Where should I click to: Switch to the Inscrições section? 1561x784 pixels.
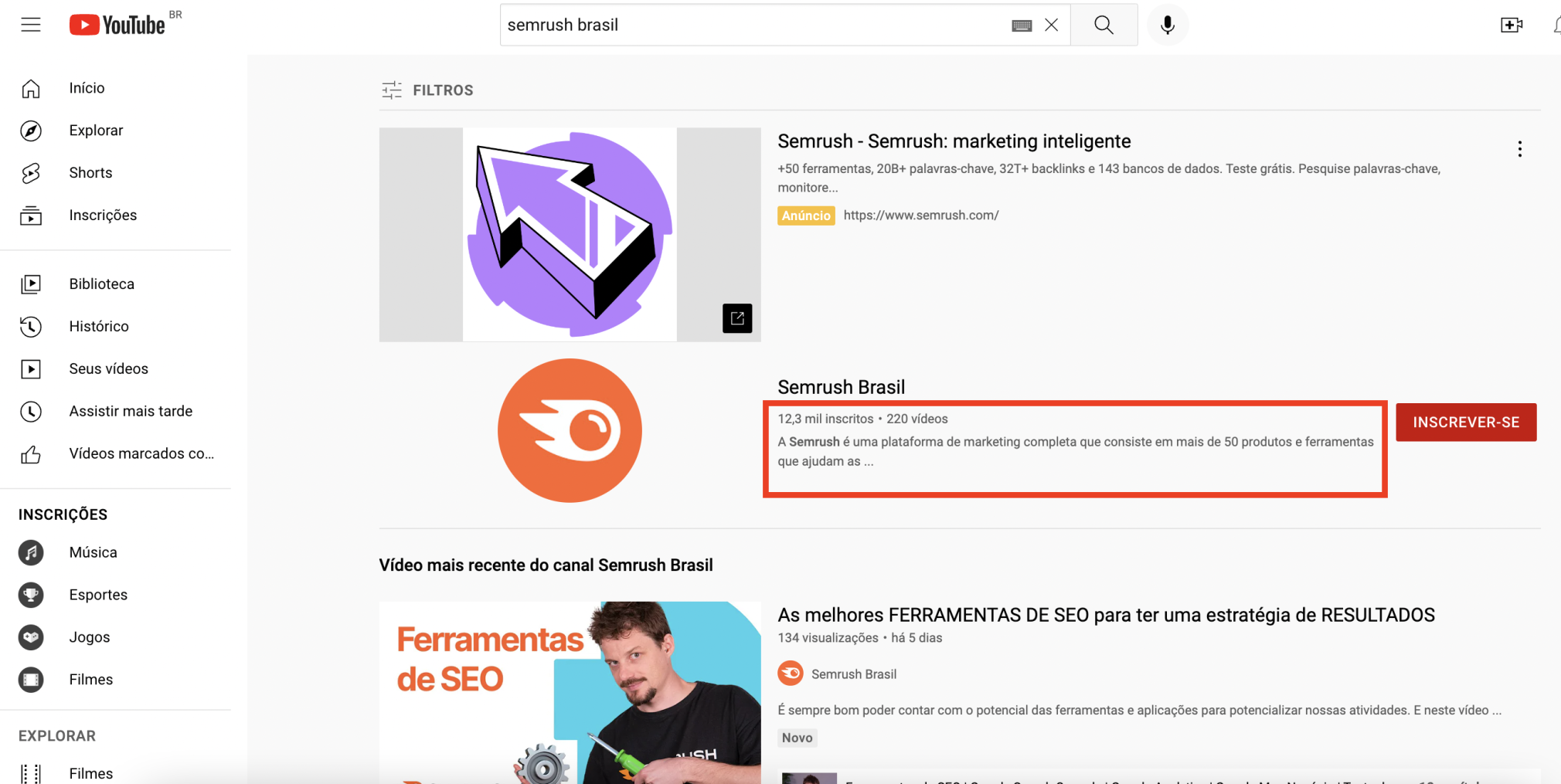(31, 216)
